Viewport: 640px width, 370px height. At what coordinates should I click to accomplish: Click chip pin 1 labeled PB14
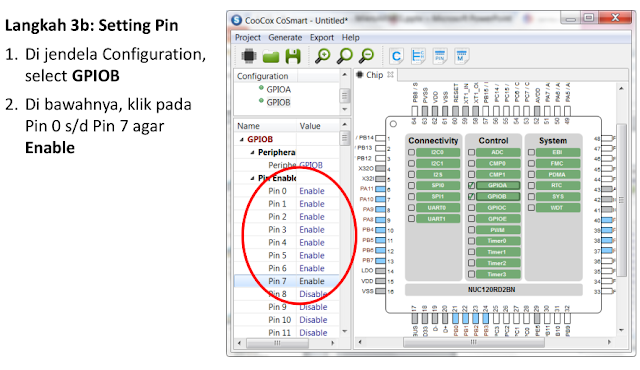click(x=380, y=138)
